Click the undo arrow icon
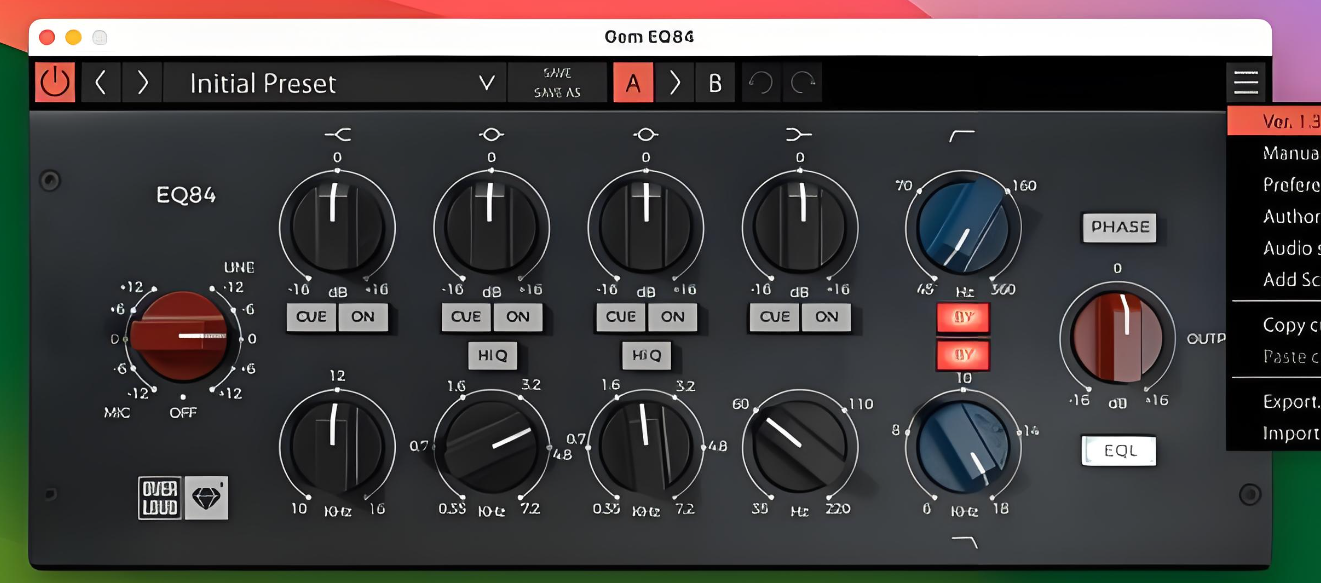This screenshot has height=583, width=1321. pyautogui.click(x=761, y=83)
